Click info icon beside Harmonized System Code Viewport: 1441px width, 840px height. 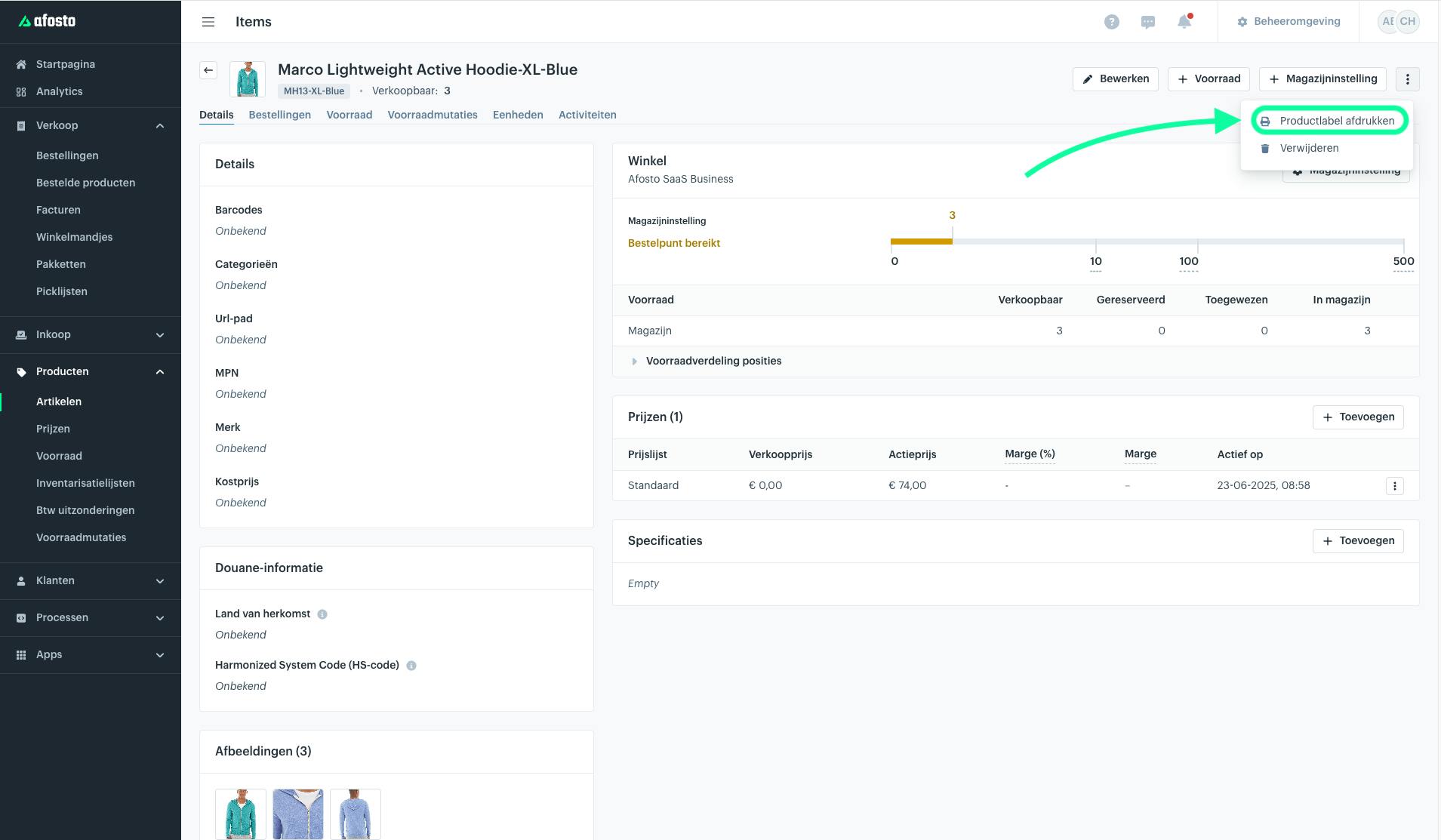411,666
